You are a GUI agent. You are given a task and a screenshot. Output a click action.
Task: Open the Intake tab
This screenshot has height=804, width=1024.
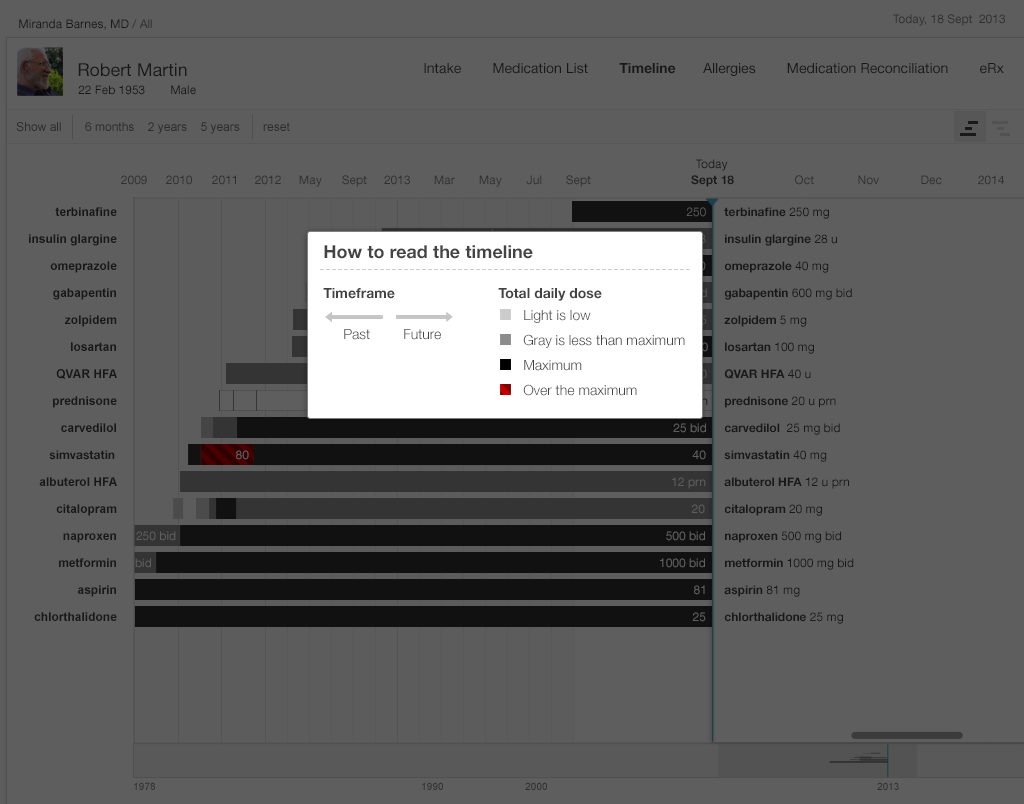[442, 69]
